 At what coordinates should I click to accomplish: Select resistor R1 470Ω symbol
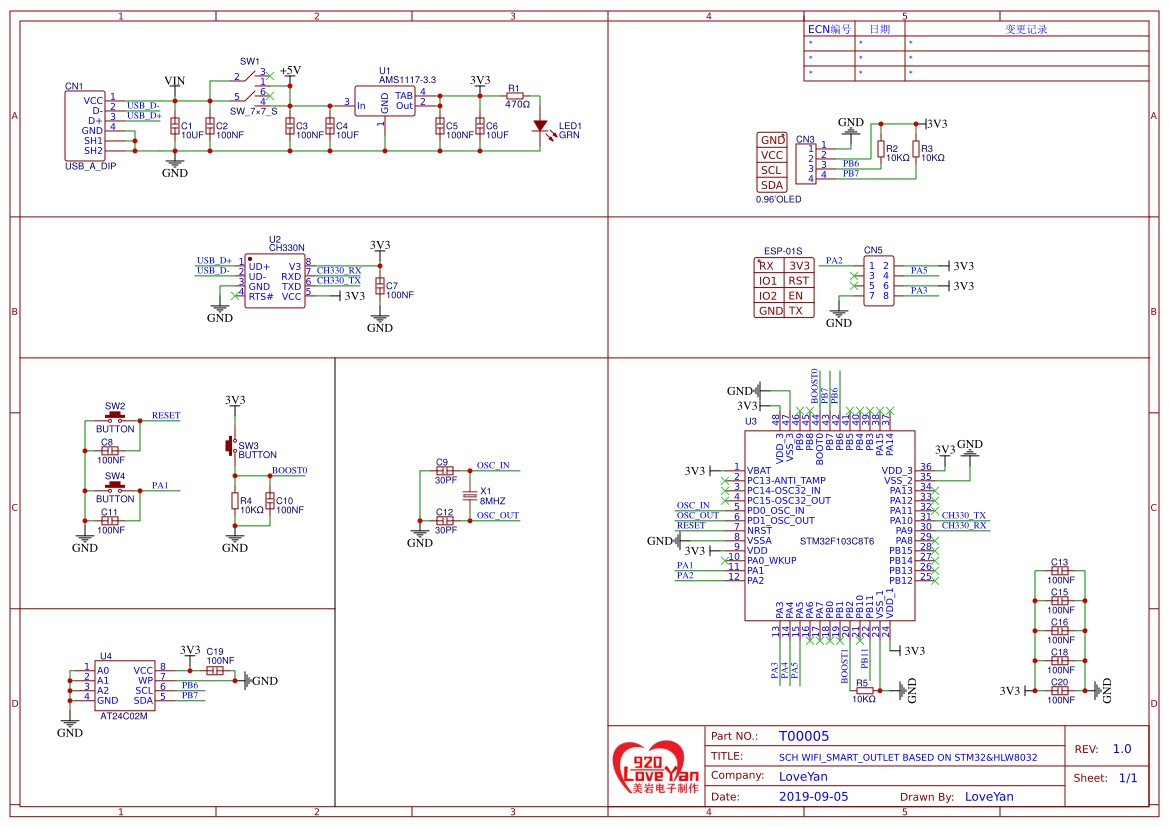[514, 96]
